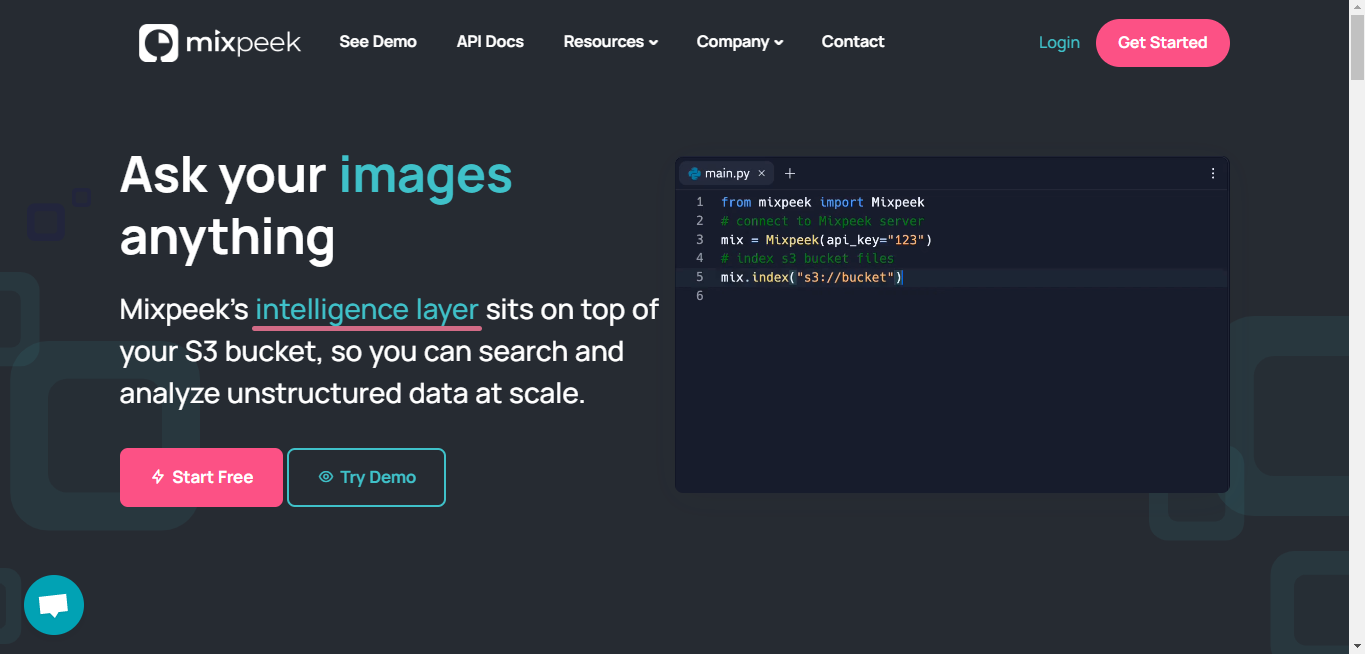
Task: Click the underlined 'intelligence layer' text
Action: 367,310
